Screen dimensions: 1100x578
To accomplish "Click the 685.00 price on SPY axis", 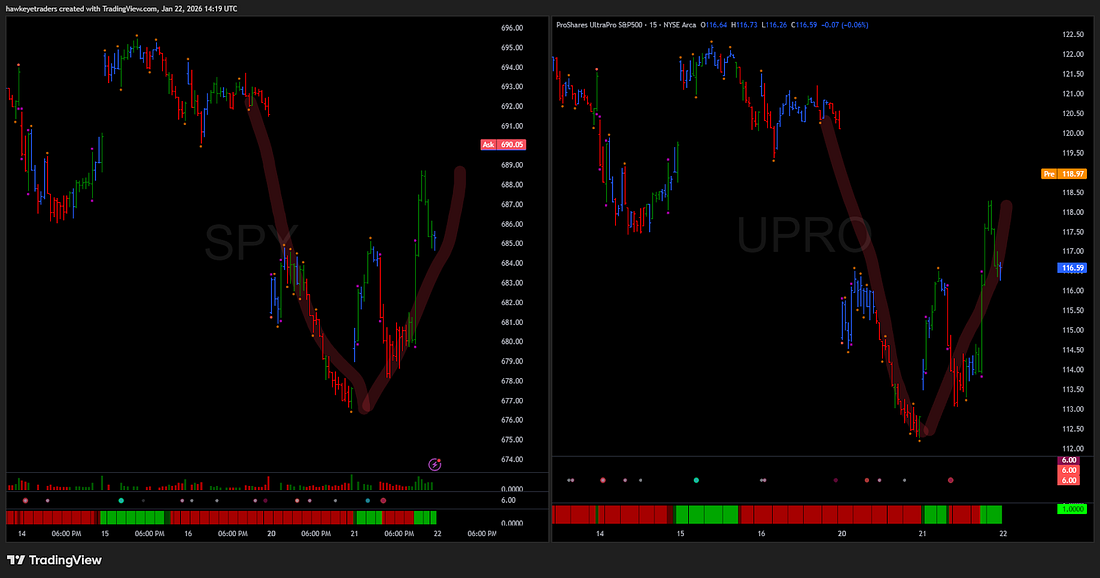I will click(x=512, y=243).
